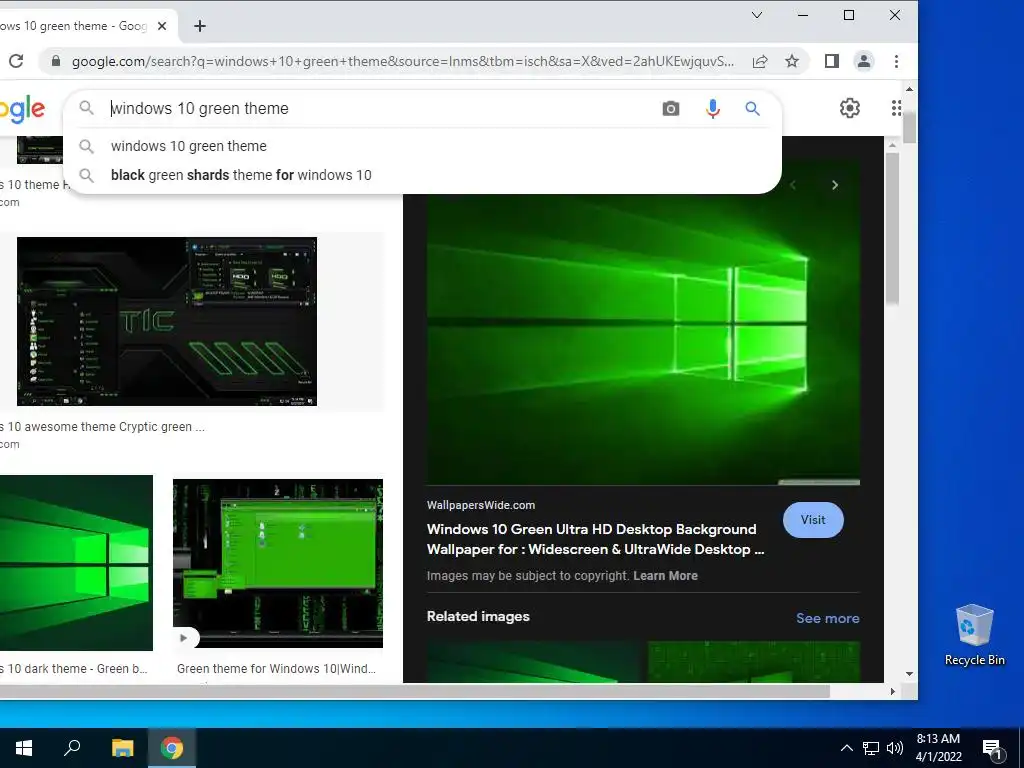Open the Windows Start menu
Screen dimensions: 1024x768
pos(24,748)
